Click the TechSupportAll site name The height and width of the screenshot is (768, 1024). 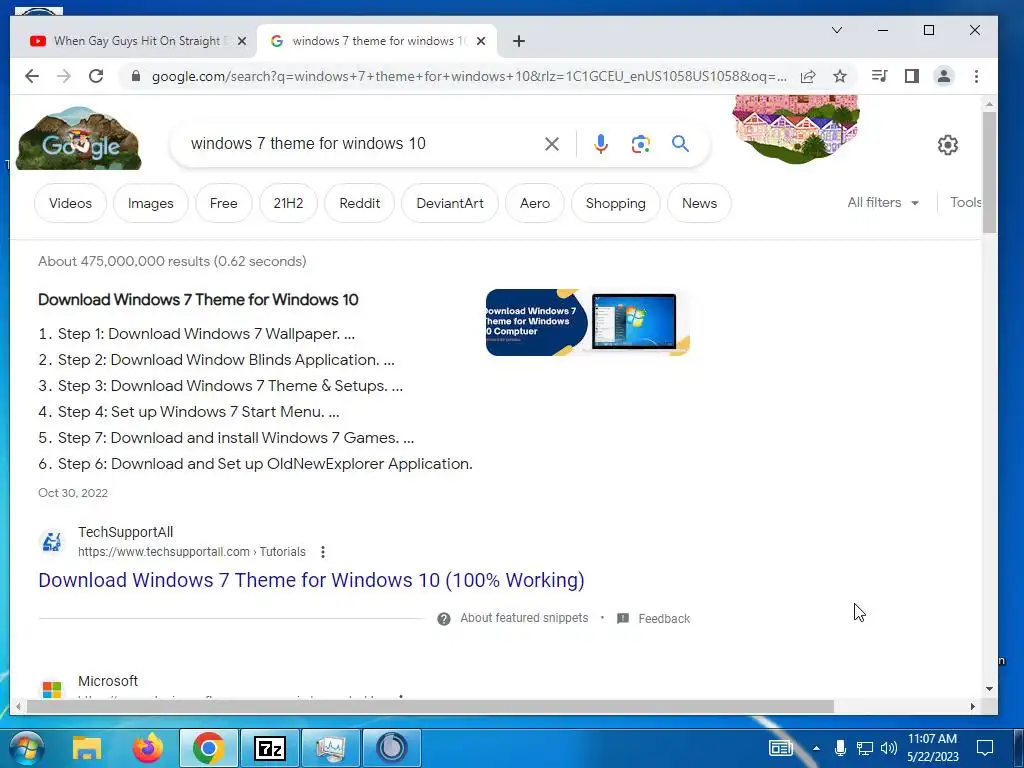tap(125, 532)
